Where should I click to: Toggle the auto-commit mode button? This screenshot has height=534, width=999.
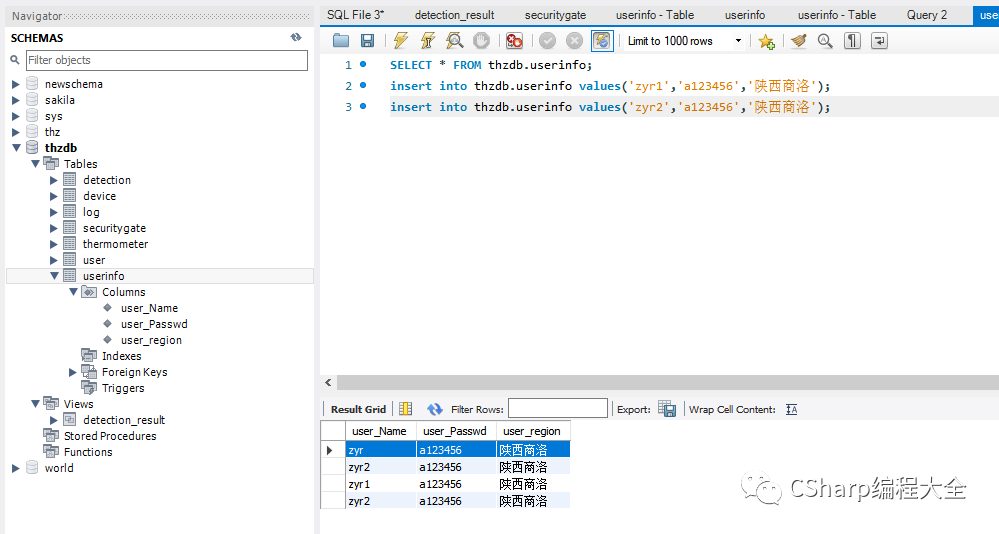(x=601, y=41)
